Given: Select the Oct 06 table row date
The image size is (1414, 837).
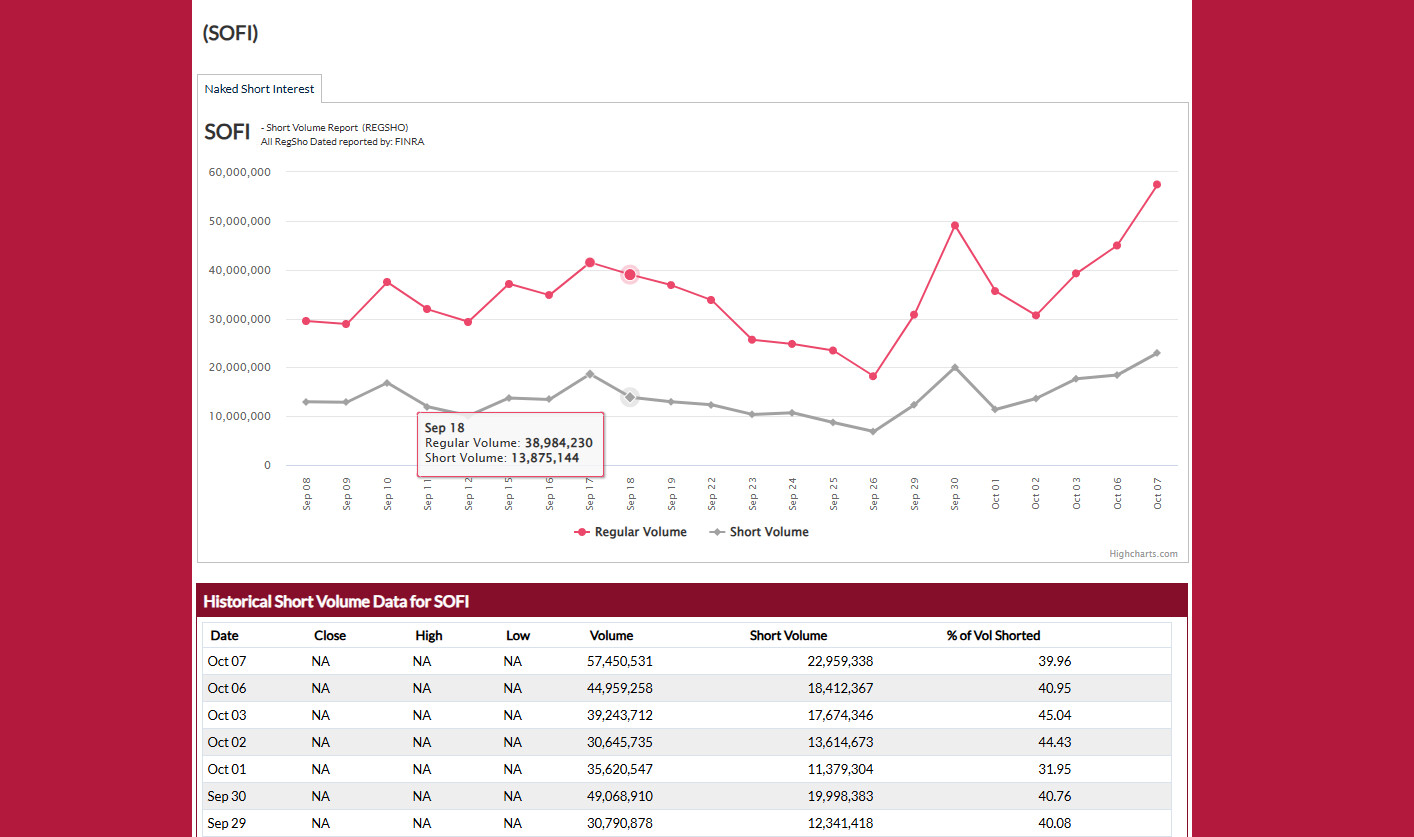Looking at the screenshot, I should coord(227,688).
